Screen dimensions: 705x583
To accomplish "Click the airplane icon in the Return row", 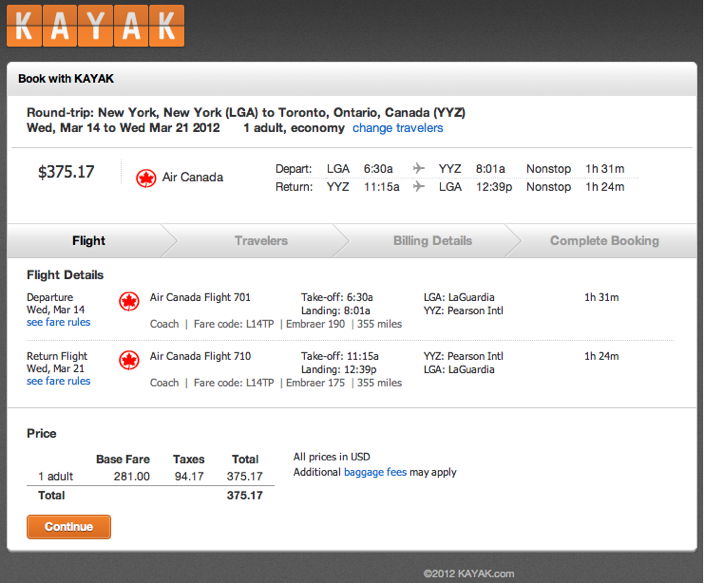I will pos(419,186).
